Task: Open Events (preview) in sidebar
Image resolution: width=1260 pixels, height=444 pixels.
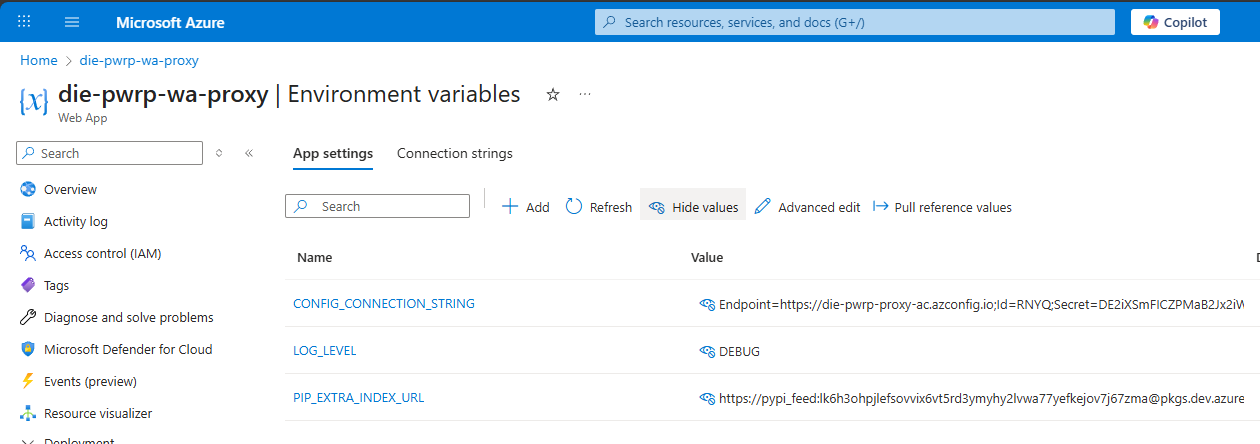Action: [90, 381]
